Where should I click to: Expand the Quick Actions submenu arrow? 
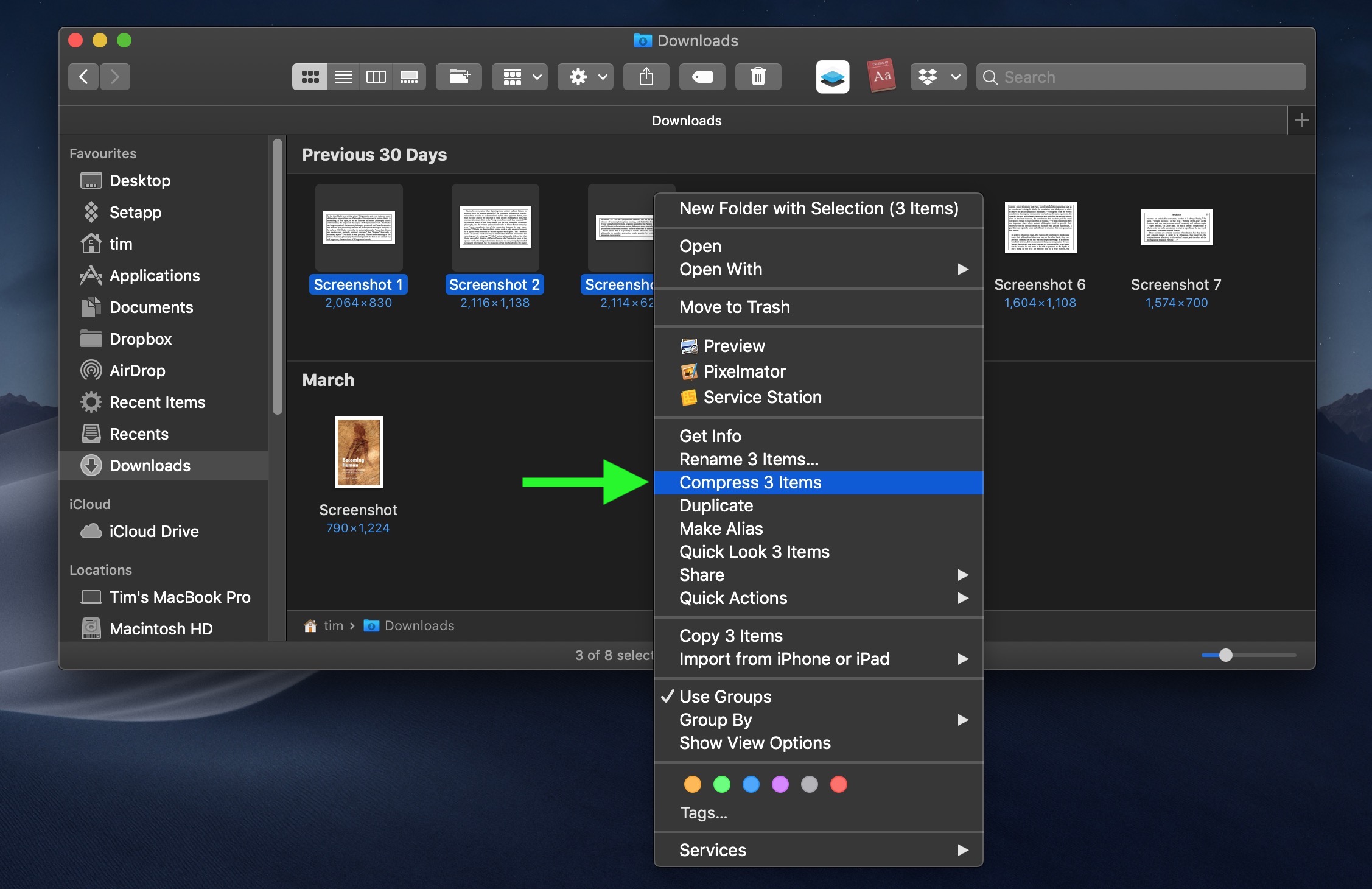pos(961,598)
